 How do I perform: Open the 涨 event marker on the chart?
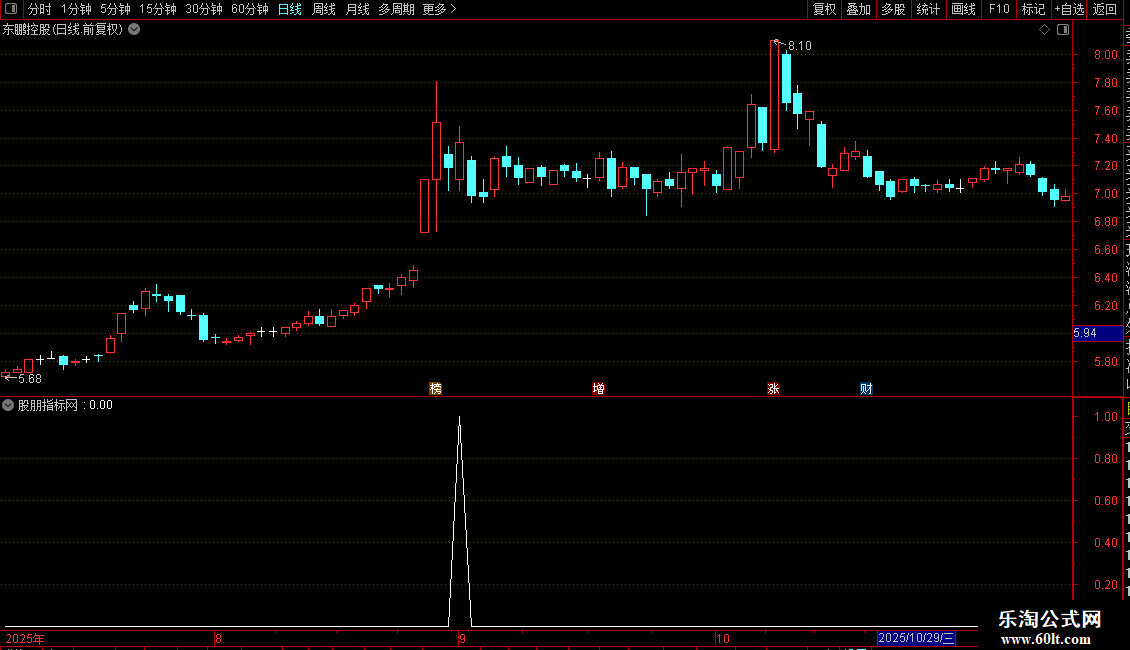point(773,388)
